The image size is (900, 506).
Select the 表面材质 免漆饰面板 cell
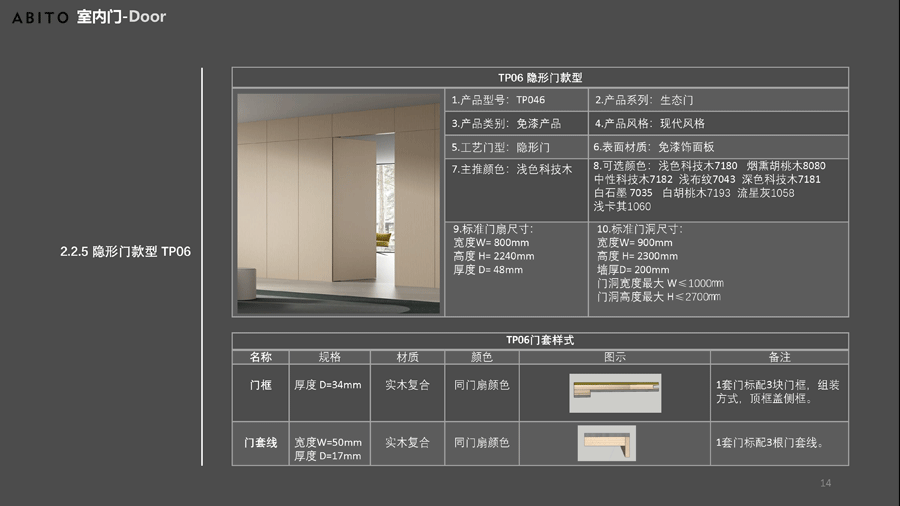point(718,147)
